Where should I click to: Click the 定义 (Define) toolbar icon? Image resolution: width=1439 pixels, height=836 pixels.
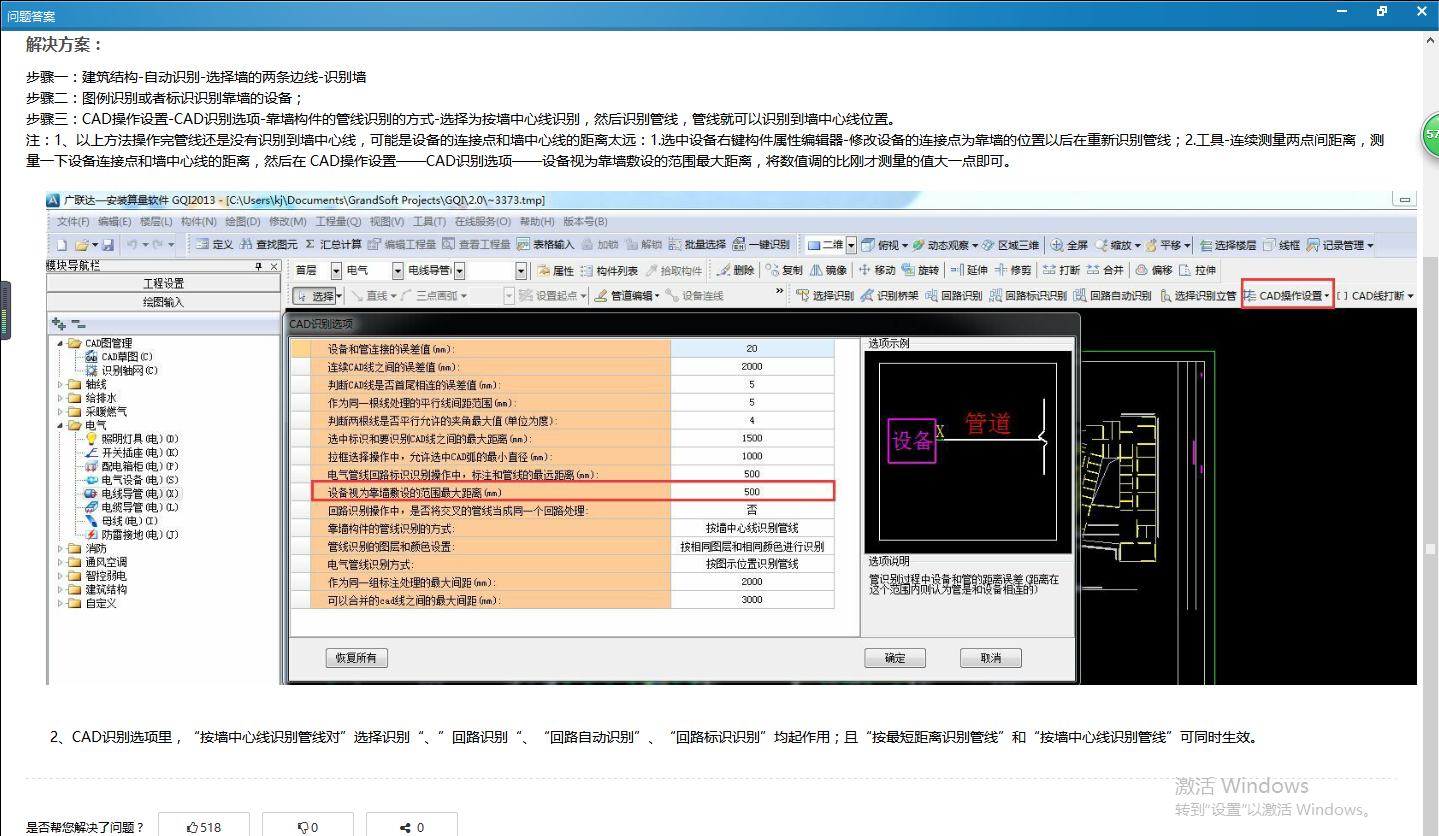(x=214, y=245)
